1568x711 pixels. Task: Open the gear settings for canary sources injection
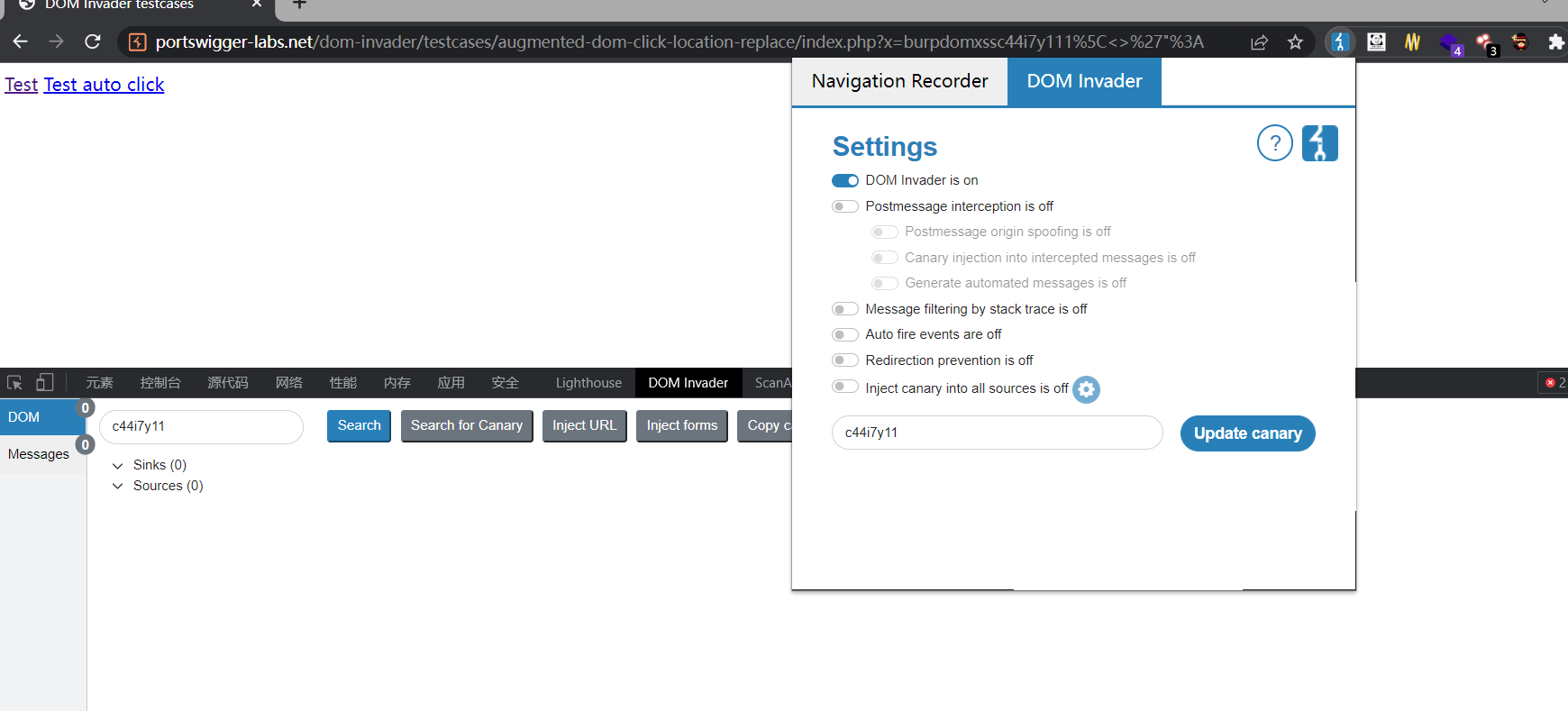tap(1086, 389)
